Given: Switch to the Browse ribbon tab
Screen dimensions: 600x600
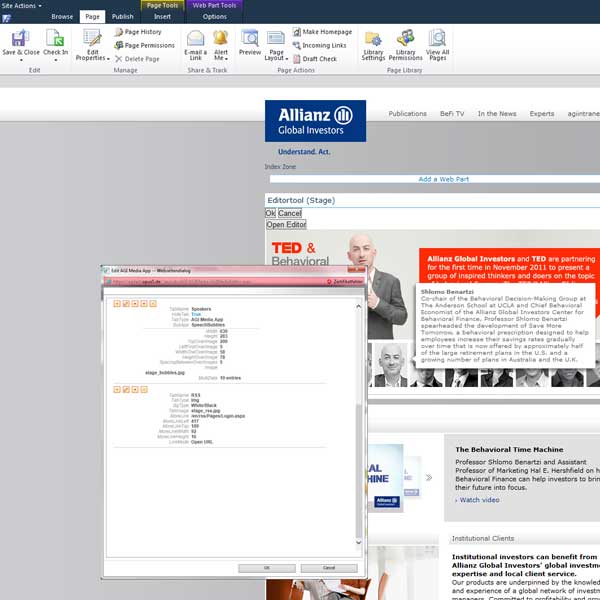Looking at the screenshot, I should click(62, 17).
